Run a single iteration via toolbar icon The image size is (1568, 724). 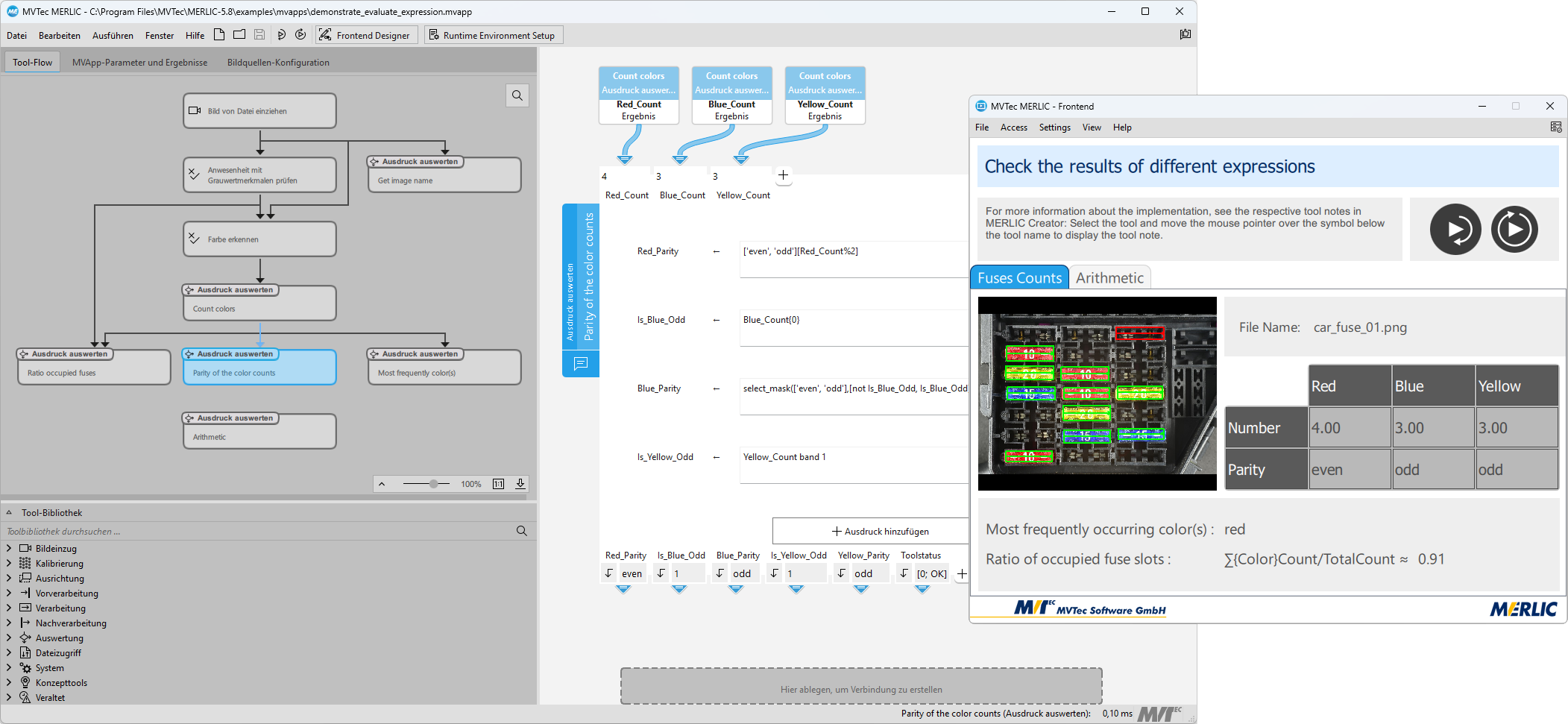click(281, 34)
